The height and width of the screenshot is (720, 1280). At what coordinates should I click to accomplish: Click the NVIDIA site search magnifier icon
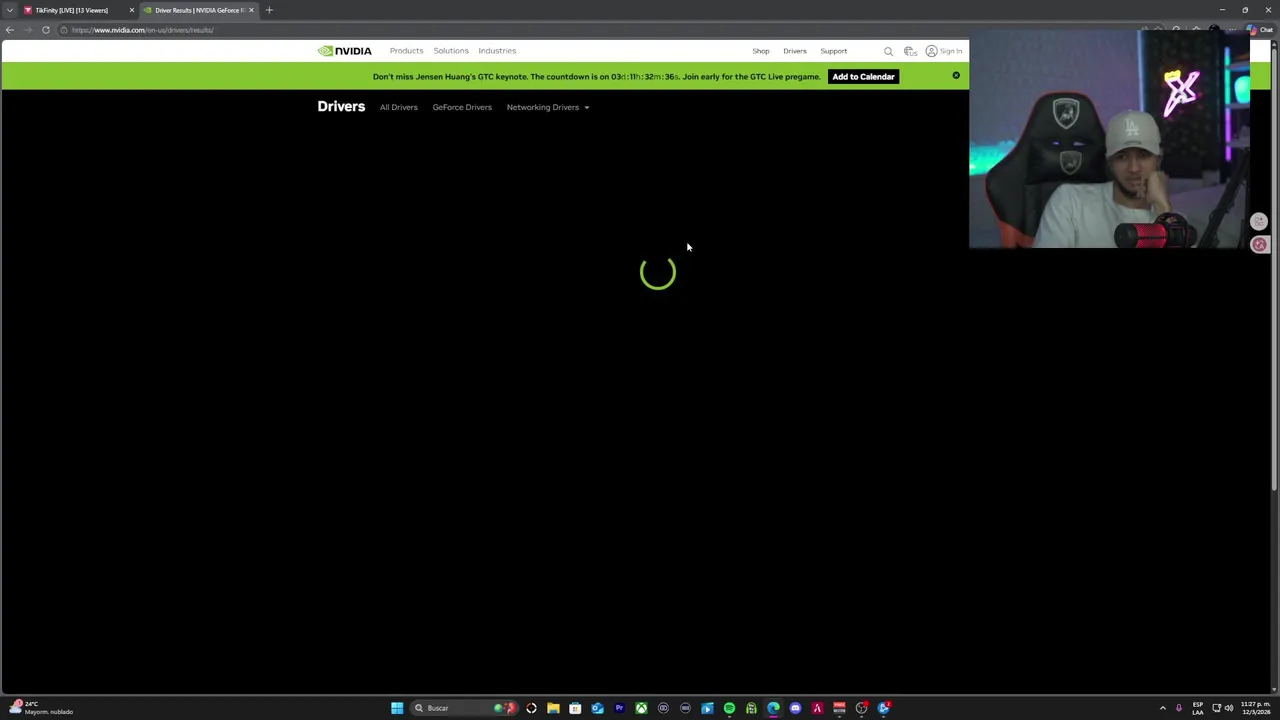[888, 51]
